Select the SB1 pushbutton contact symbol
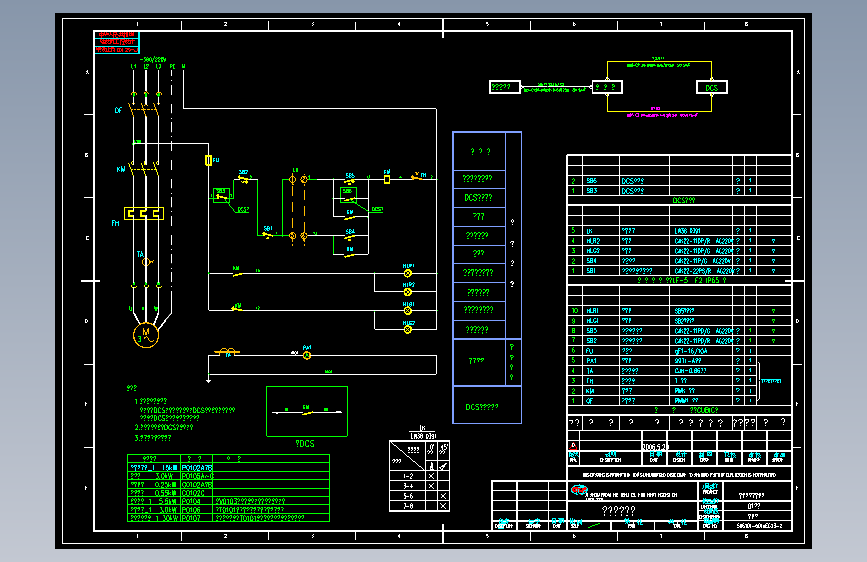Viewport: 867px width, 562px height. 268,235
